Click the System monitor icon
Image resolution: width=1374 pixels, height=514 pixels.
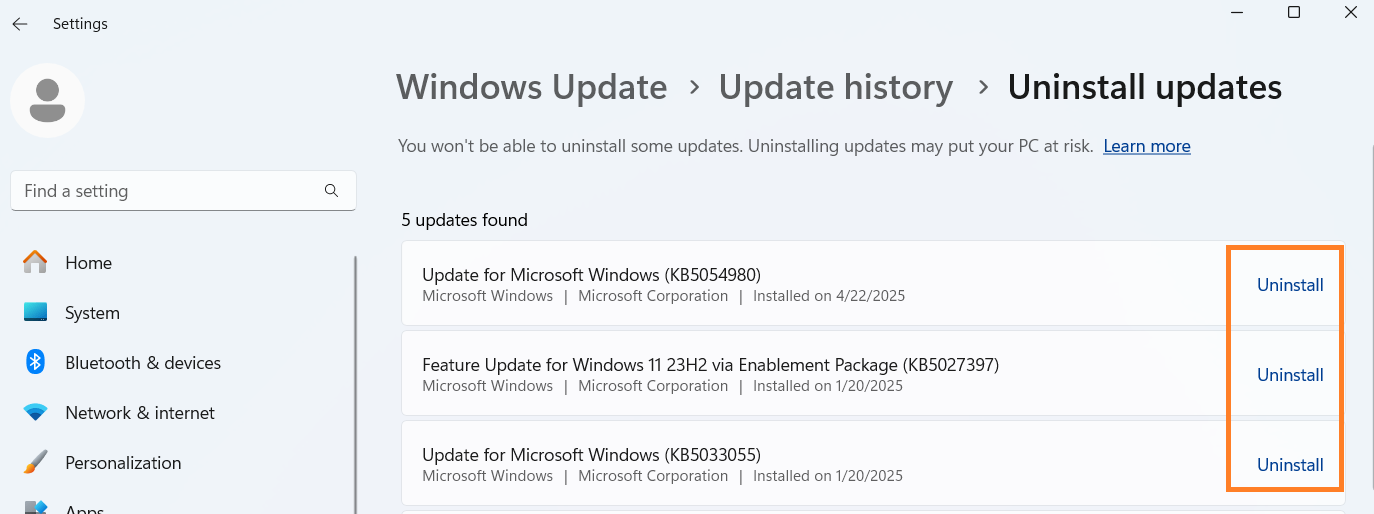(x=35, y=313)
